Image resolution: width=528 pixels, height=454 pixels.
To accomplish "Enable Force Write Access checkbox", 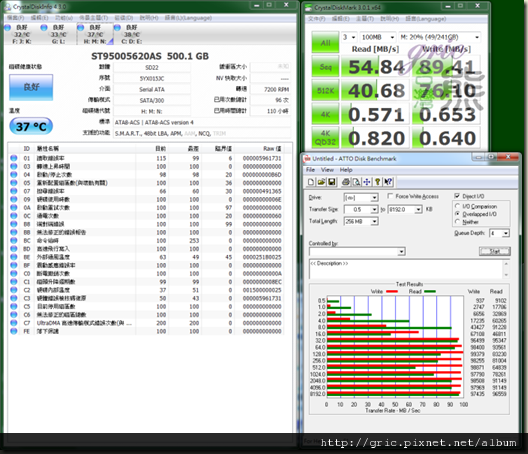I will [x=390, y=196].
